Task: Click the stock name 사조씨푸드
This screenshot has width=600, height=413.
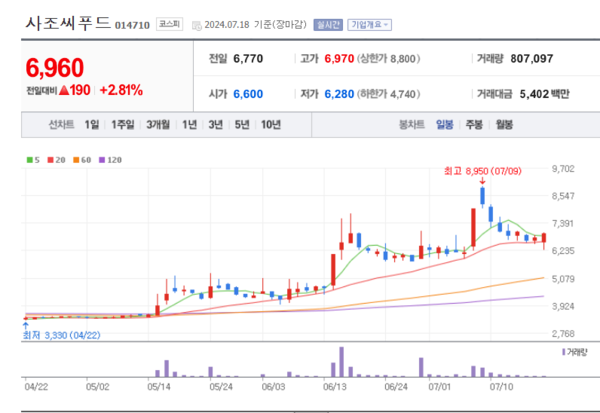Action: [68, 23]
